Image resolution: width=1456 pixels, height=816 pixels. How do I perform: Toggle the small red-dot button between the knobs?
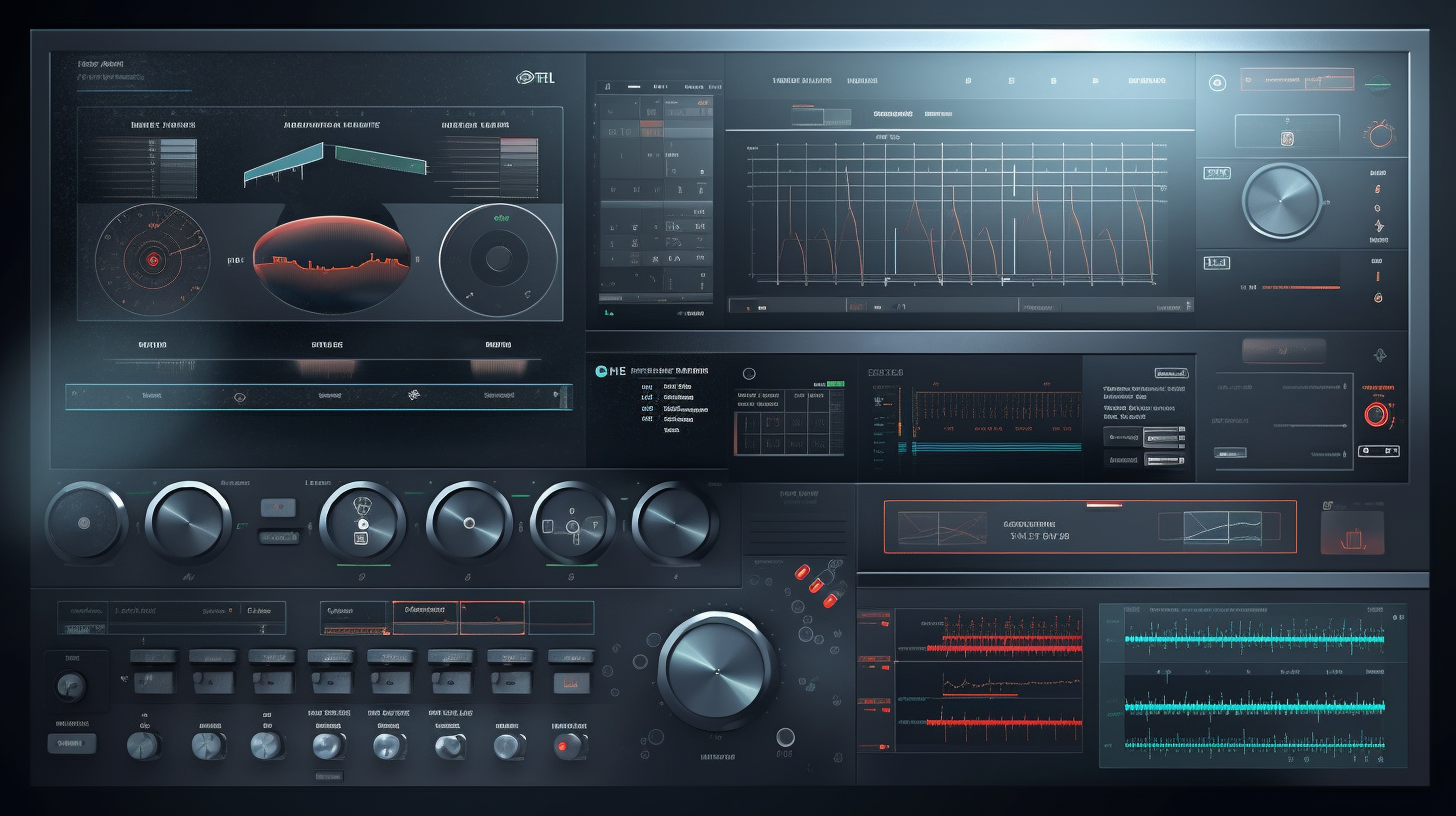pos(279,508)
